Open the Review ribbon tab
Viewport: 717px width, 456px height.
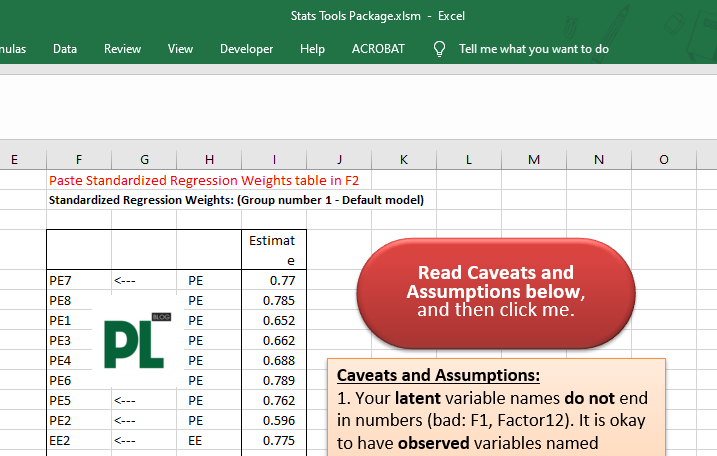coord(122,49)
